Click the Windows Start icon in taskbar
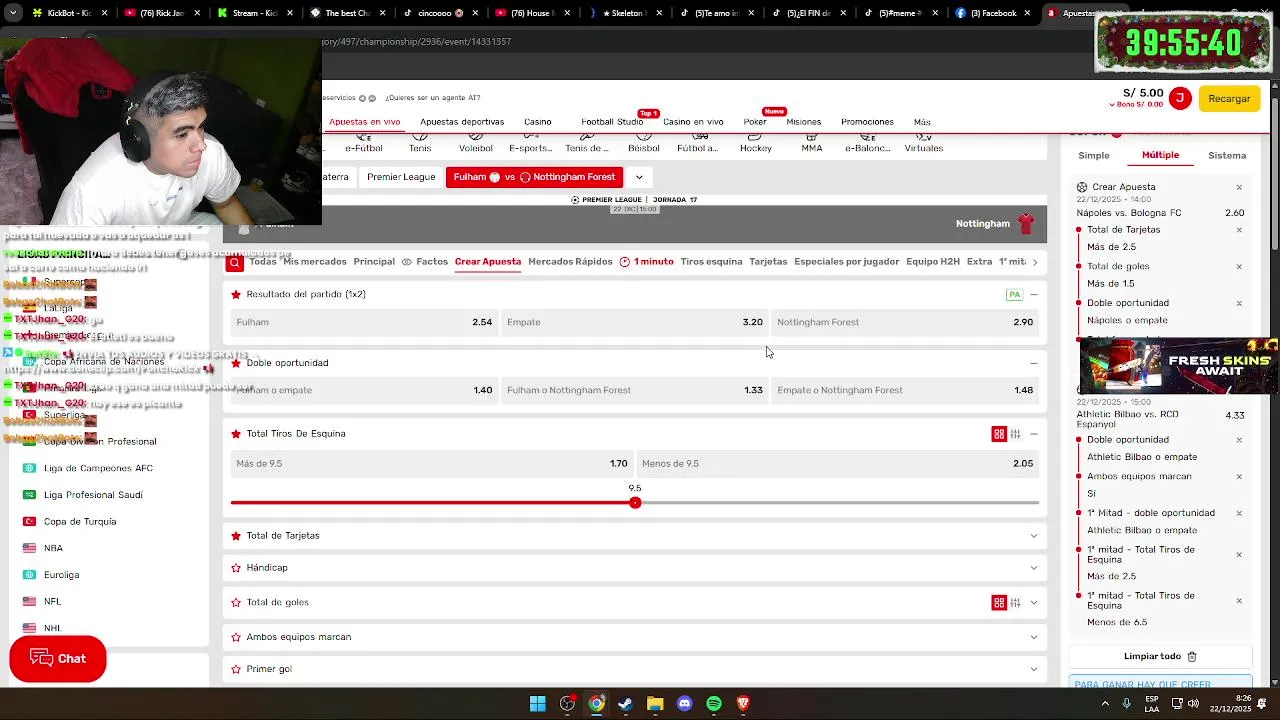Screen dimensions: 1280x720 point(538,703)
